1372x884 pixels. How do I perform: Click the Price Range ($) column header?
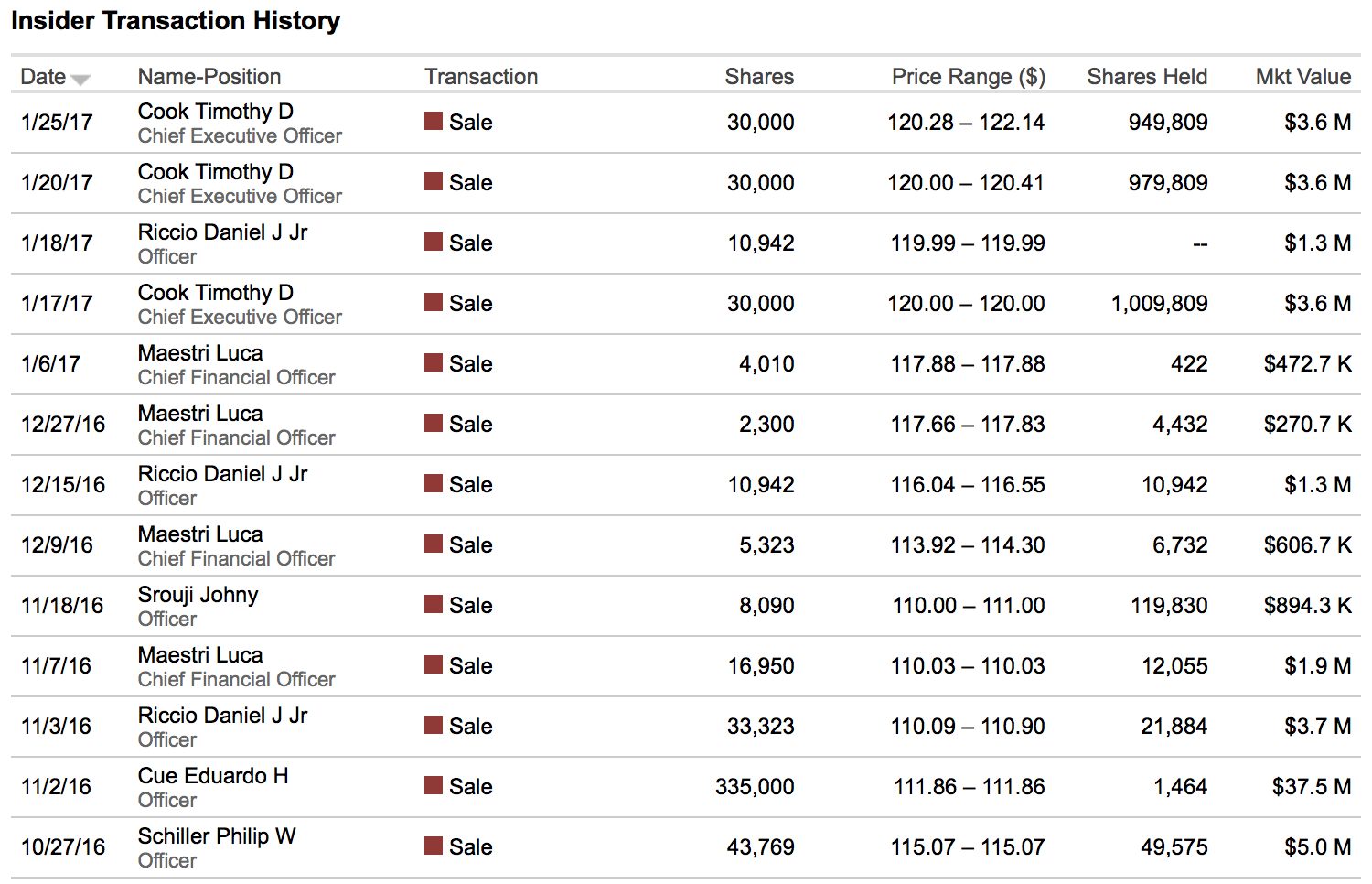point(968,77)
